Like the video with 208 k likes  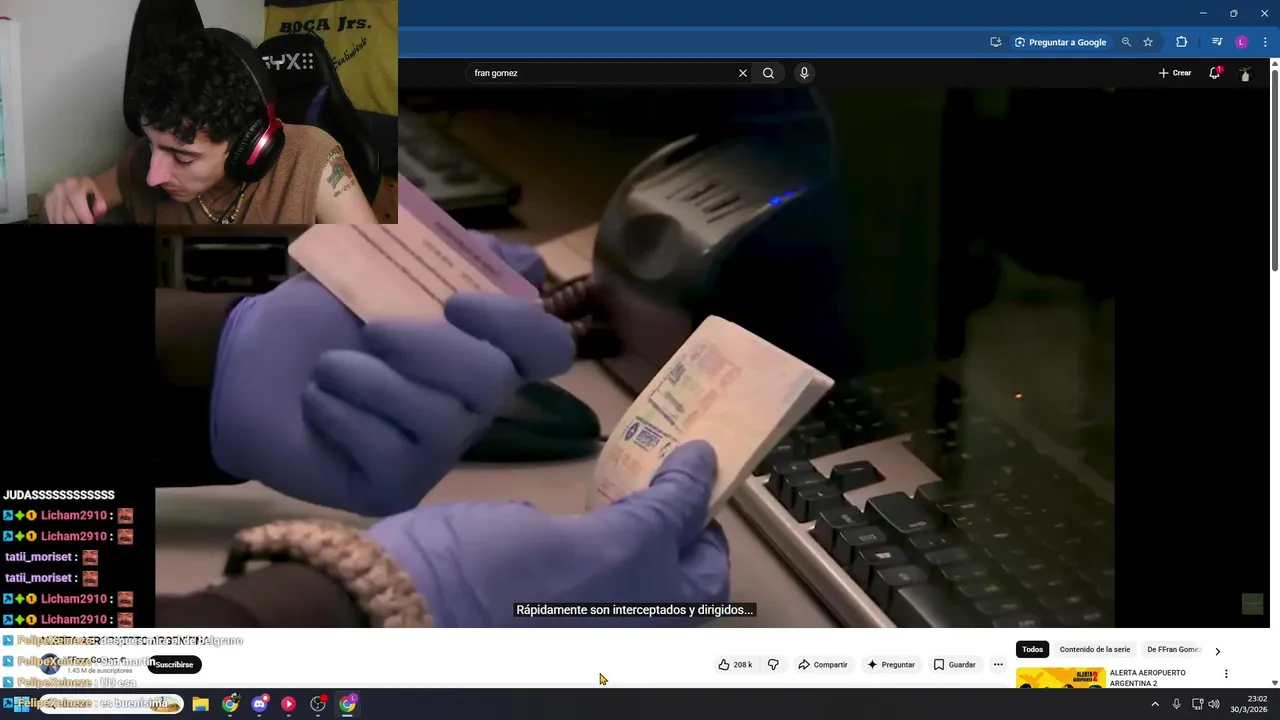tap(735, 664)
